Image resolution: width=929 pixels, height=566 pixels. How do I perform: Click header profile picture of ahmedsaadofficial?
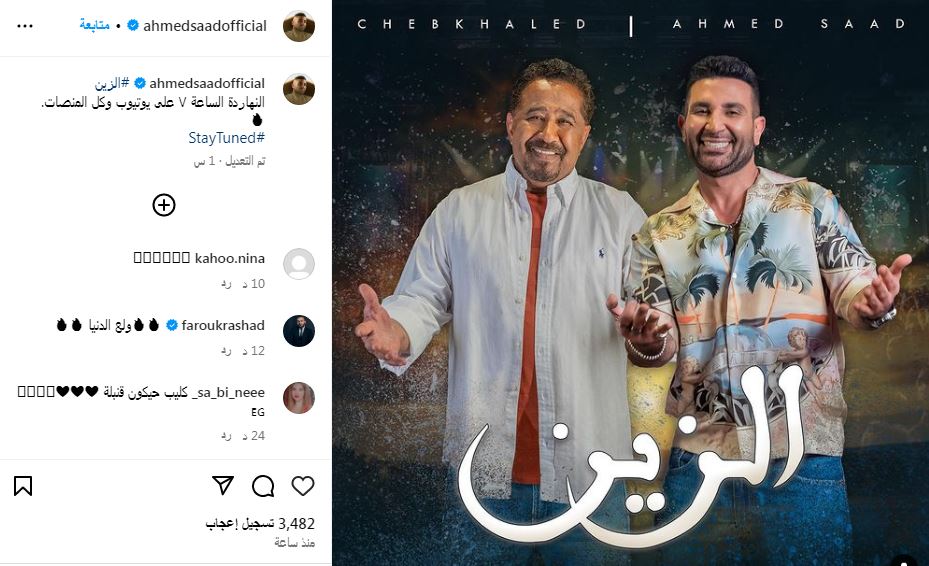(299, 26)
